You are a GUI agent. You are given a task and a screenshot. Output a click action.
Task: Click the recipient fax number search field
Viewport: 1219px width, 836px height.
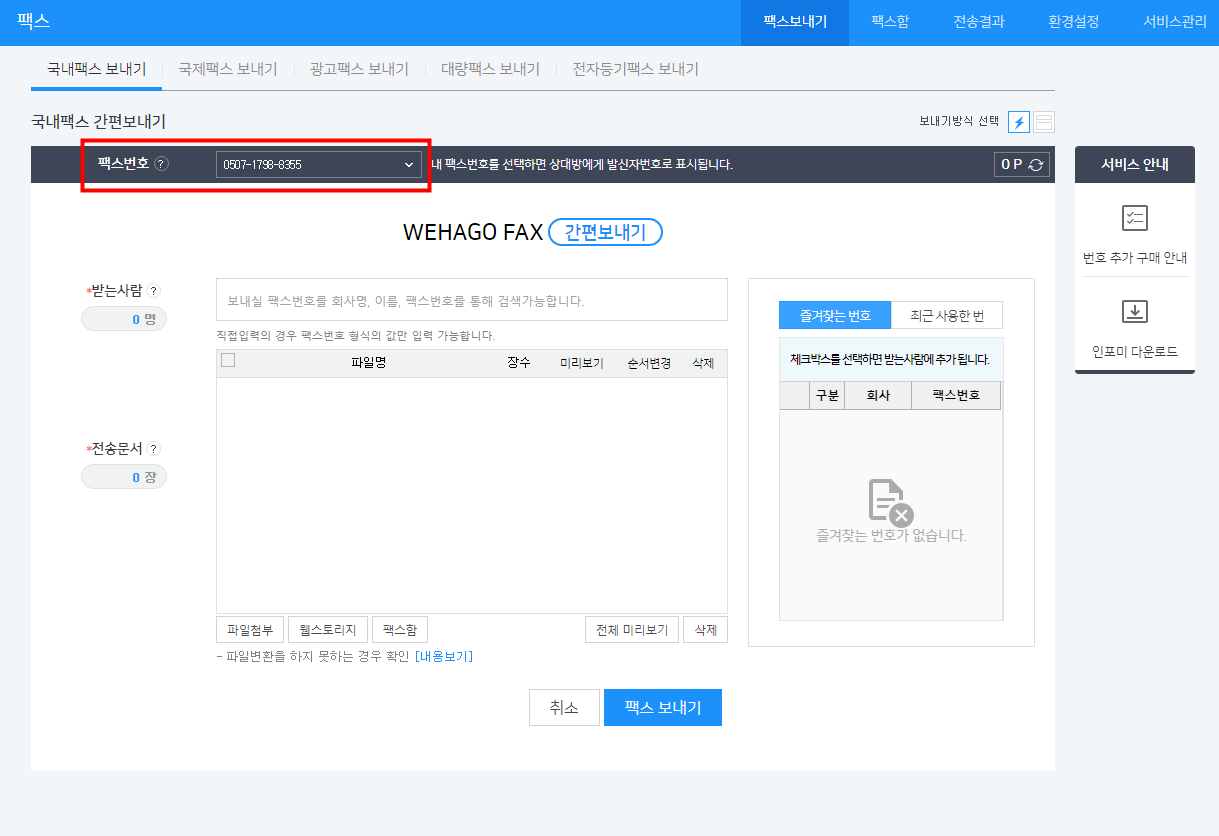[471, 300]
